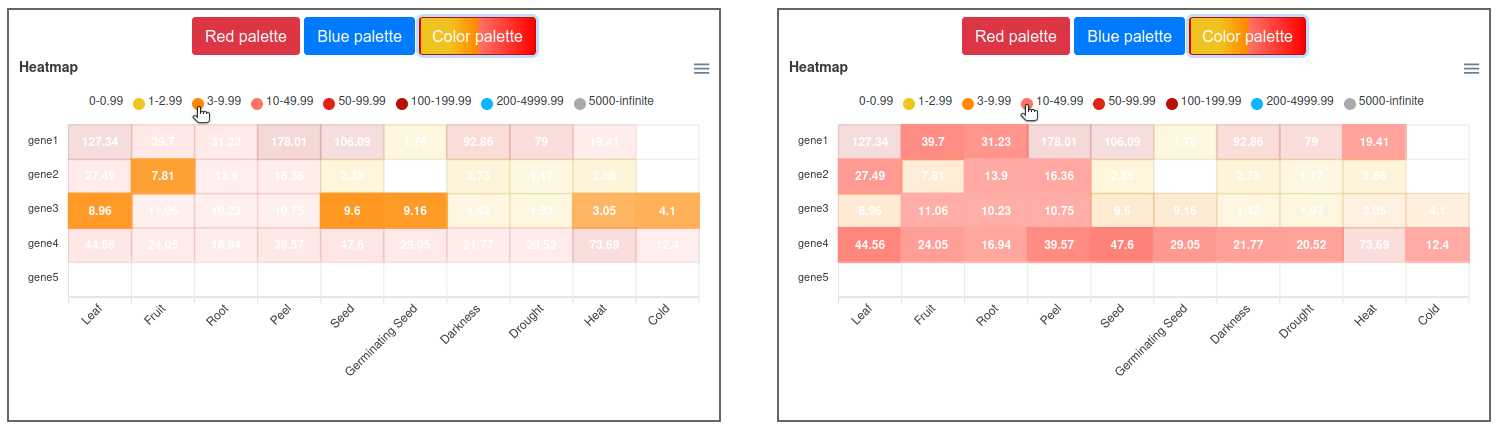The width and height of the screenshot is (1498, 427).
Task: Open the right heatmap's hamburger menu
Action: (x=1471, y=68)
